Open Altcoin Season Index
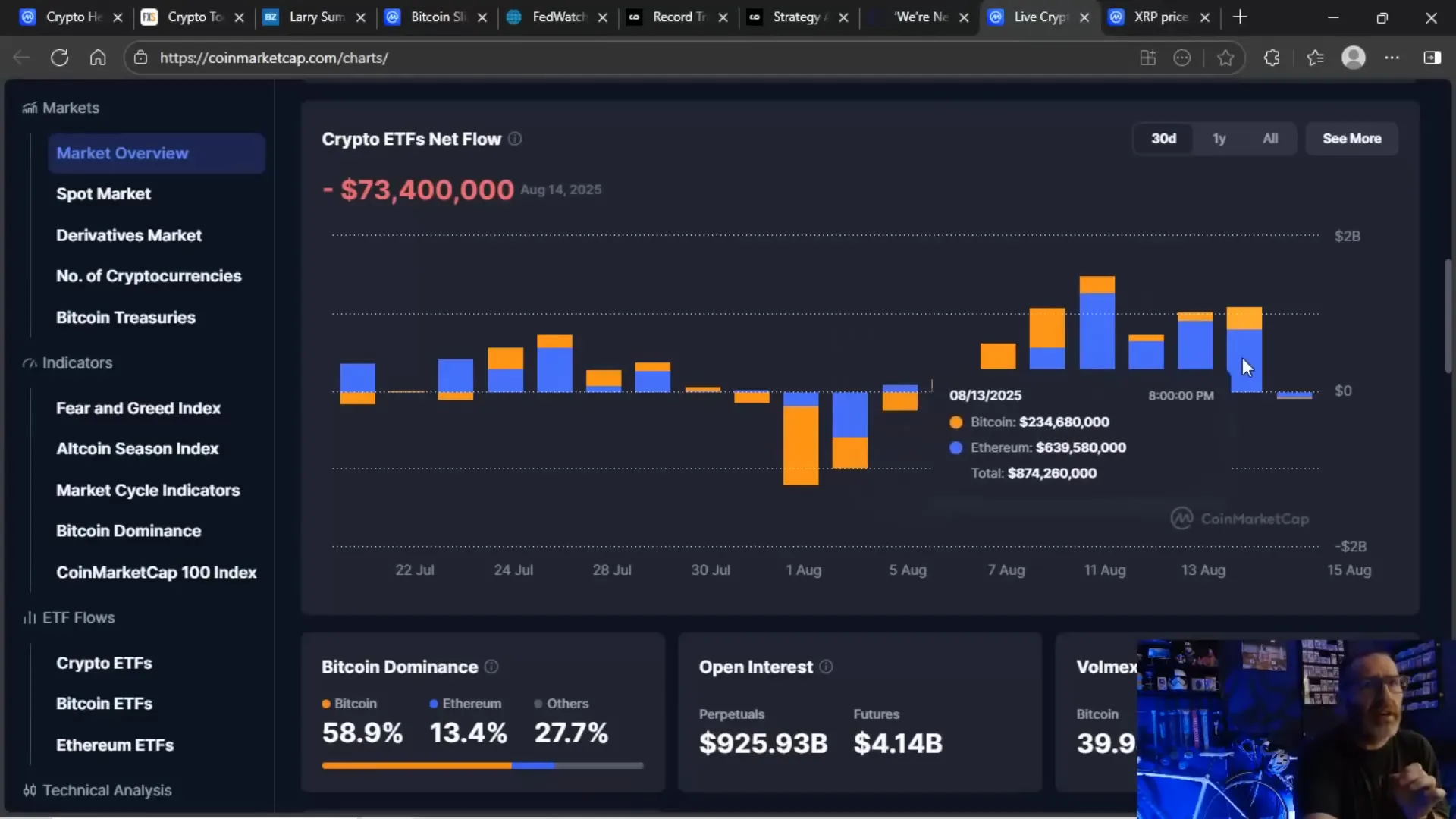Viewport: 1456px width, 819px height. click(x=137, y=449)
